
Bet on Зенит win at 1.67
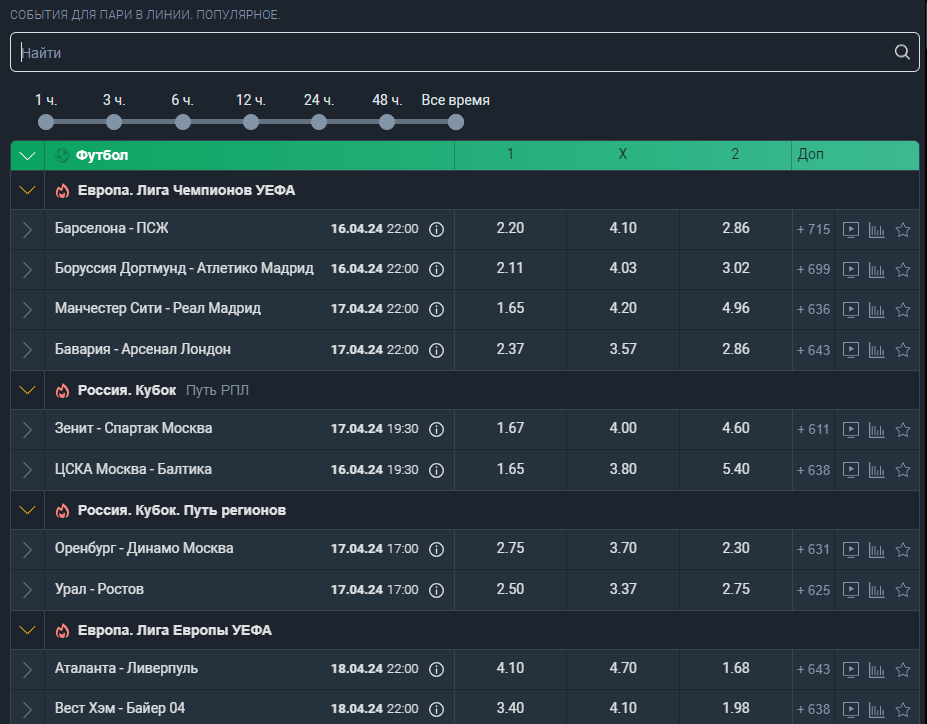click(510, 428)
